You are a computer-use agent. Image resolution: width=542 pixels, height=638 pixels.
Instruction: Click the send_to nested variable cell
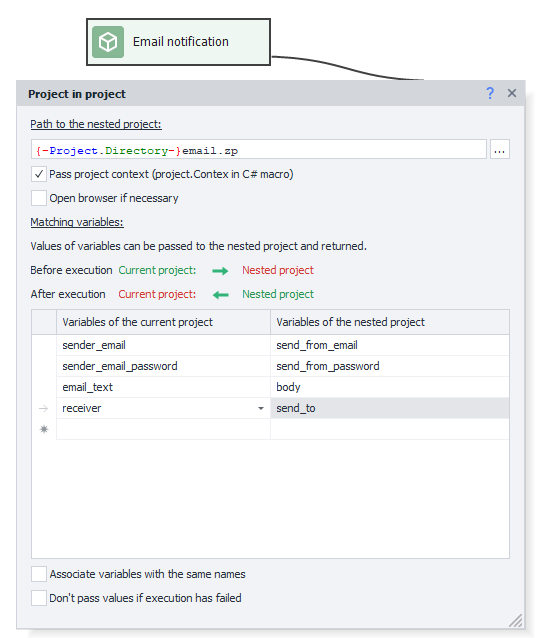point(390,408)
